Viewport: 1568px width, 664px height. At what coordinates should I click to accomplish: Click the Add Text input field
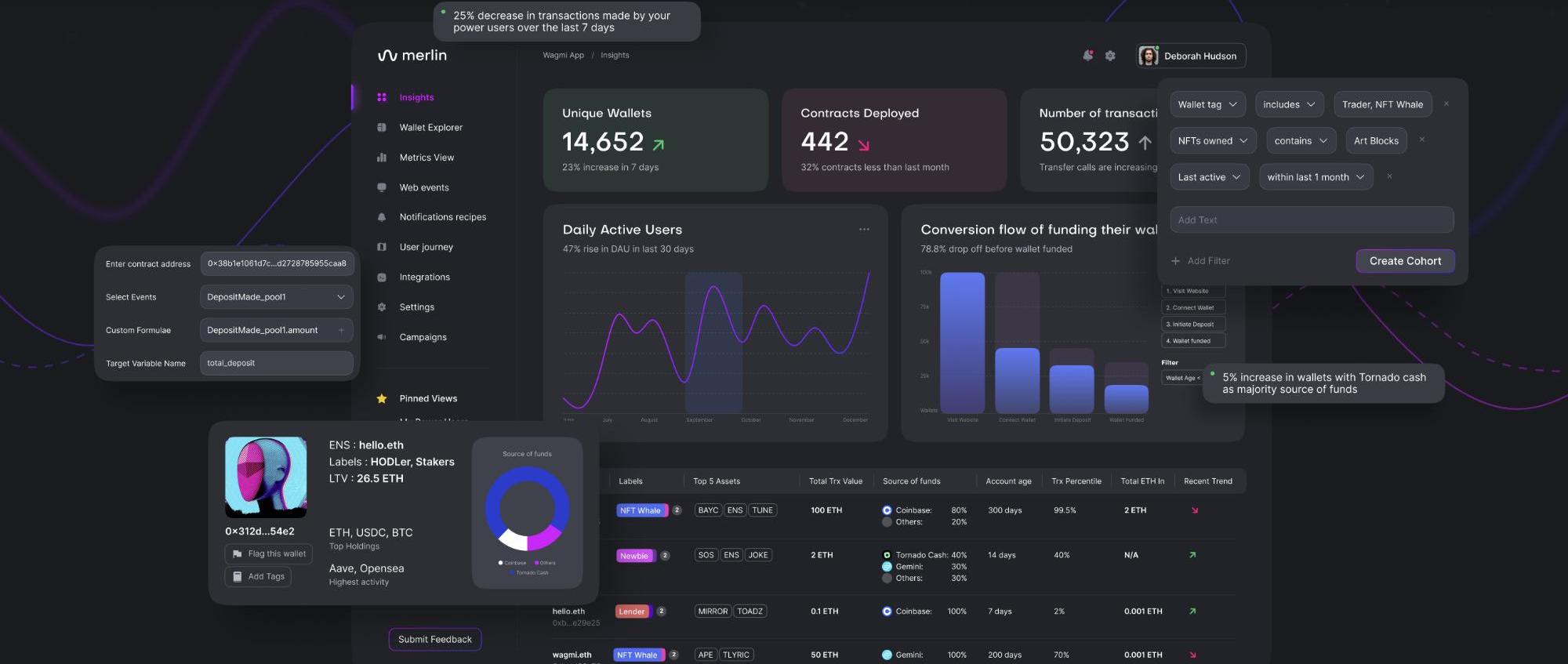(x=1312, y=220)
